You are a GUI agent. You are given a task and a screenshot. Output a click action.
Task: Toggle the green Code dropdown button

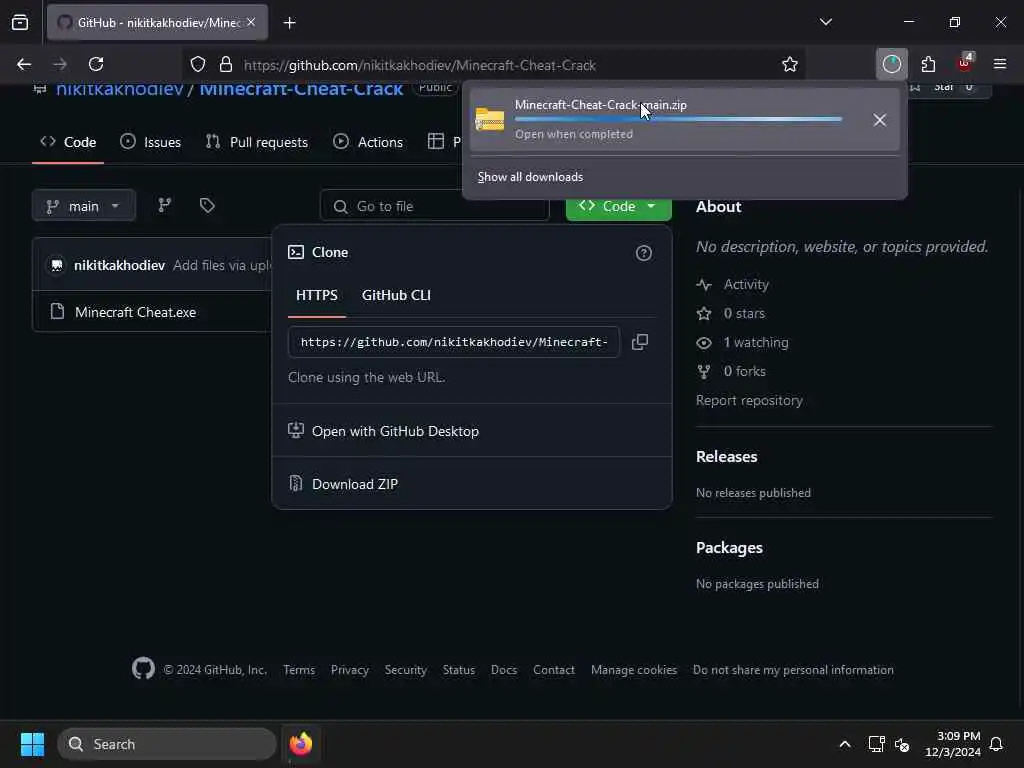(x=618, y=206)
